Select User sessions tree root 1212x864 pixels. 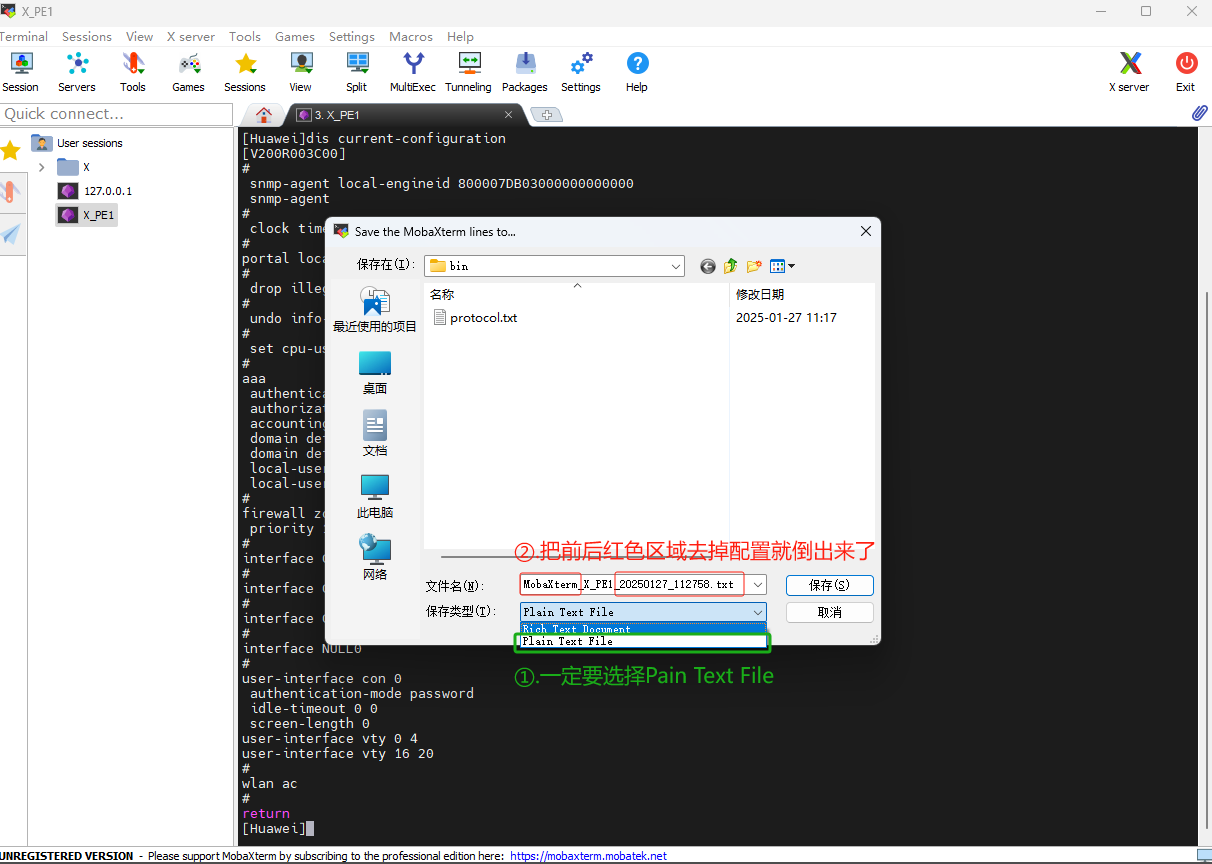77,143
